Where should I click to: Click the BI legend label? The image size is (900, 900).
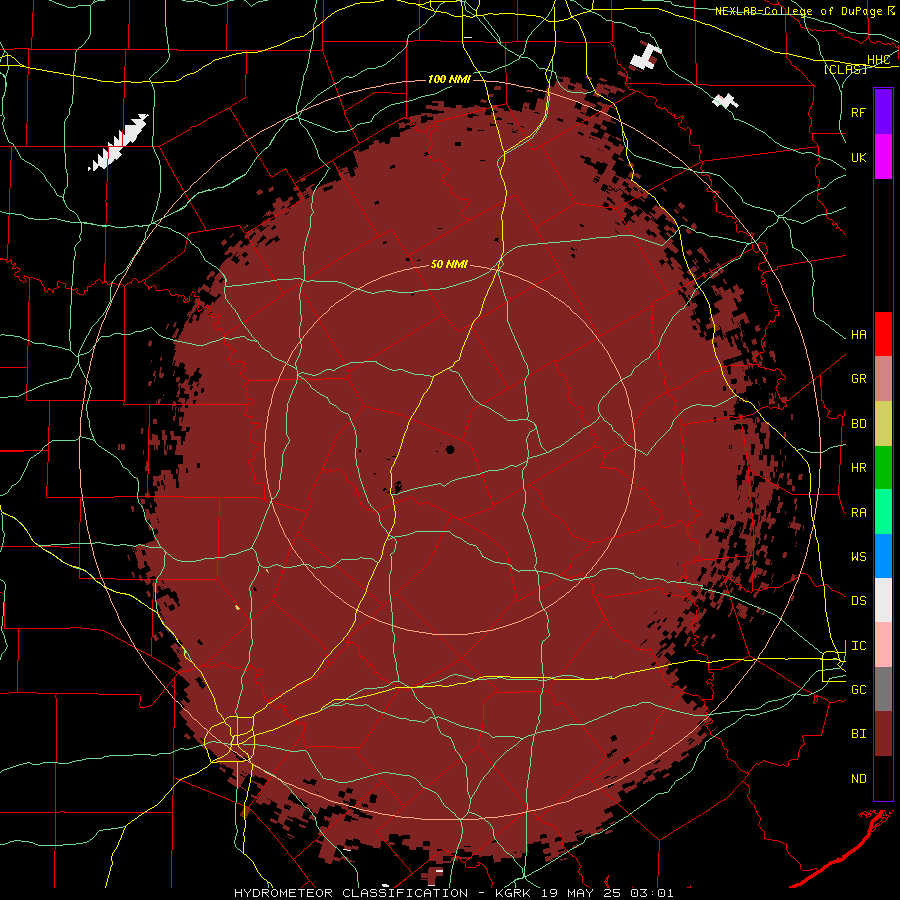tap(858, 734)
